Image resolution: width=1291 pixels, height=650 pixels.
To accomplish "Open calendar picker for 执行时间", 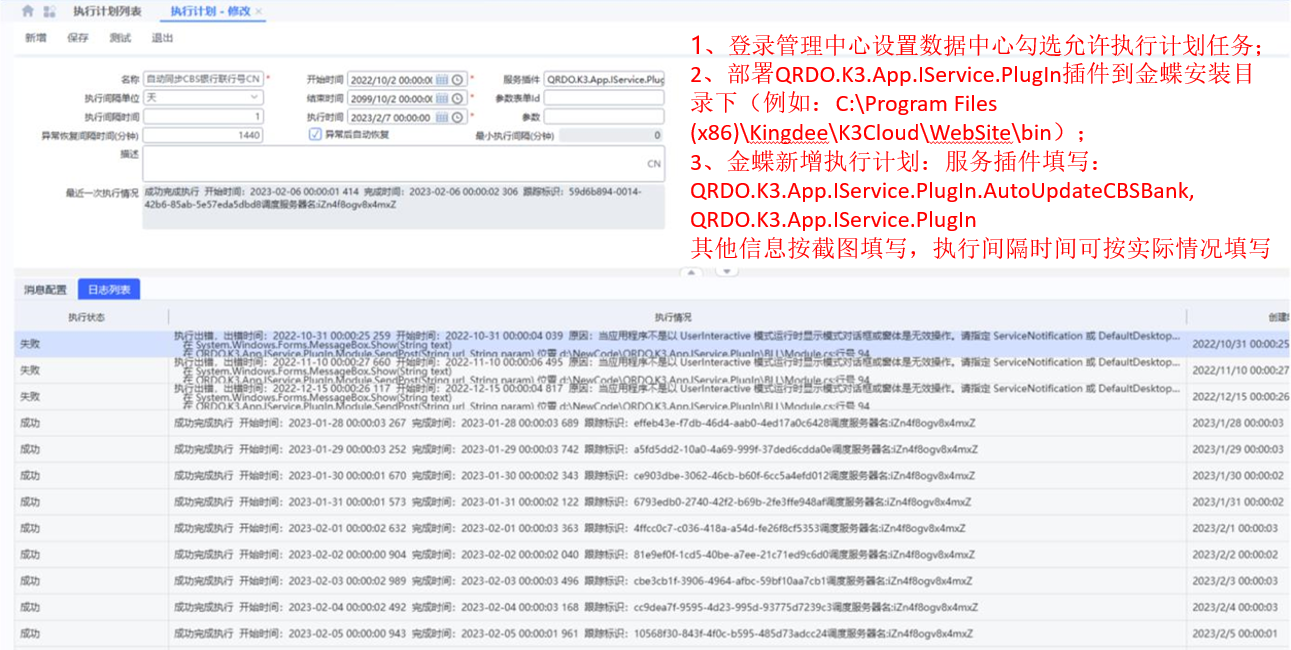I will pyautogui.click(x=441, y=117).
